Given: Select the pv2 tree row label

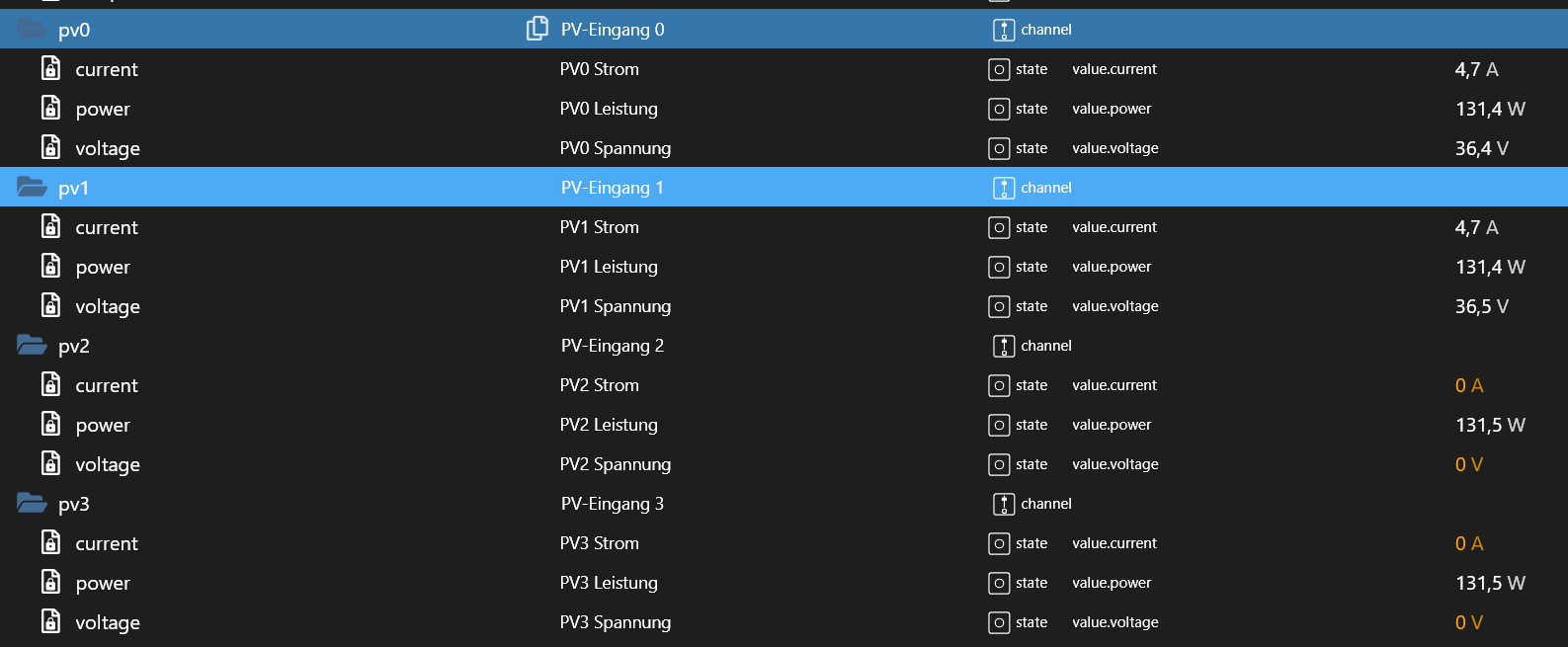Looking at the screenshot, I should click(74, 347).
